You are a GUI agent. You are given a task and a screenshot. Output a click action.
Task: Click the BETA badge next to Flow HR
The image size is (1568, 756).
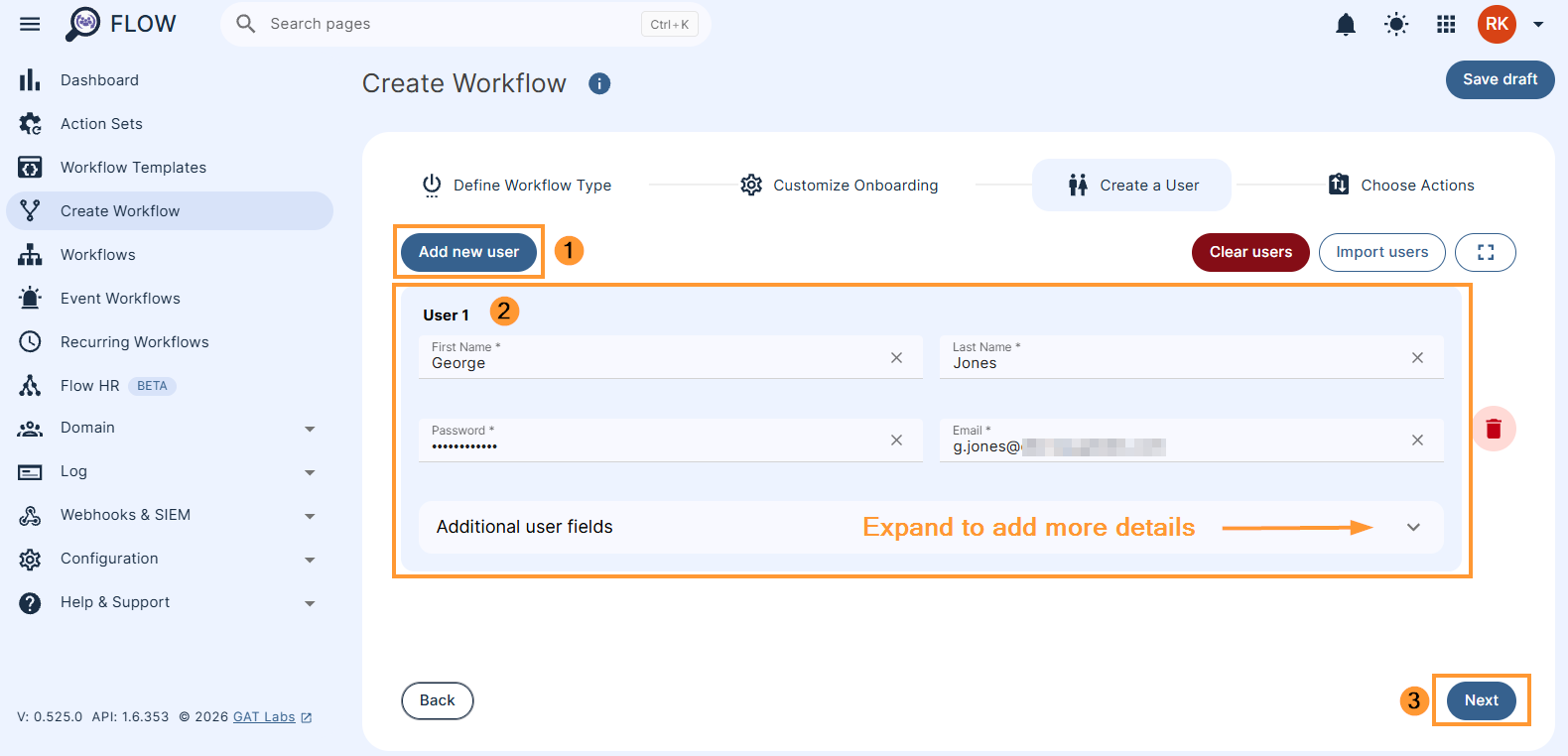(x=152, y=386)
